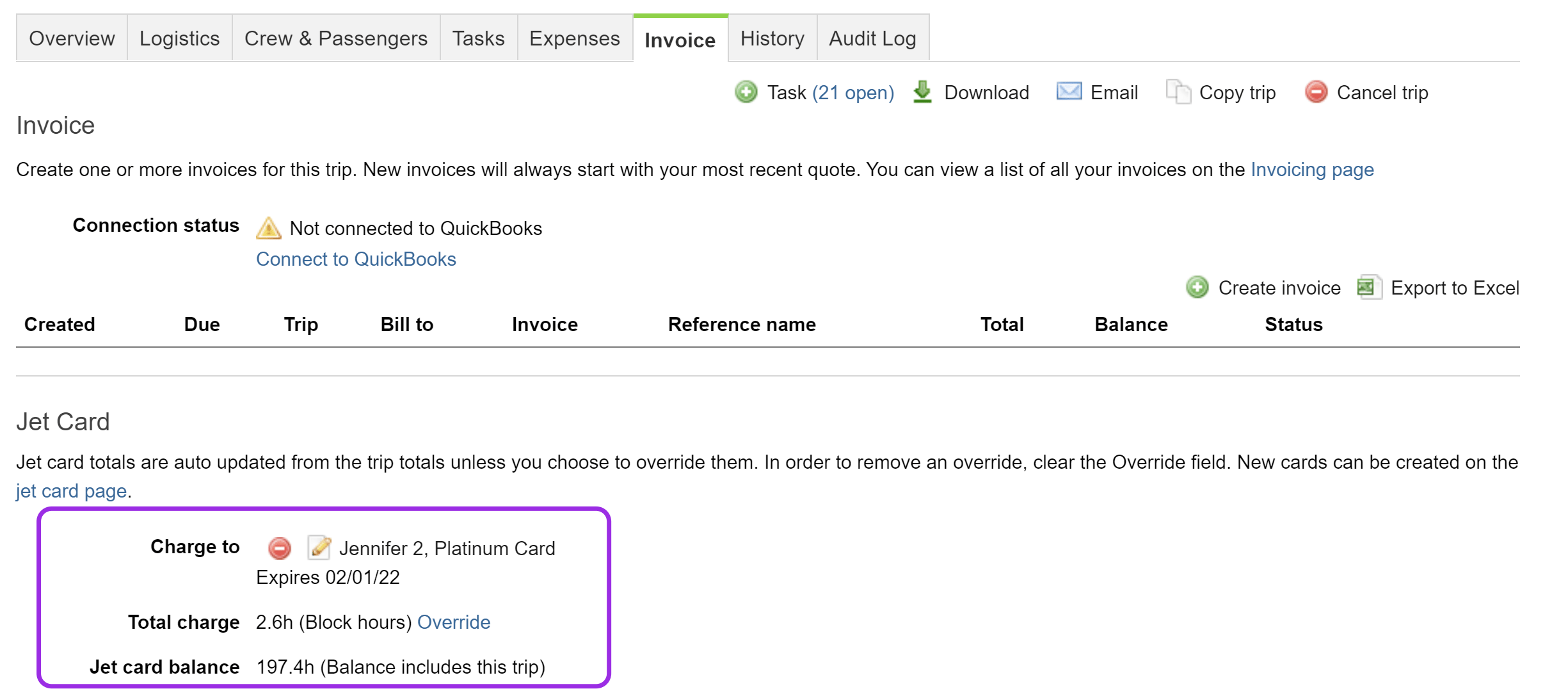
Task: Click the Connect to QuickBooks link
Action: click(356, 259)
